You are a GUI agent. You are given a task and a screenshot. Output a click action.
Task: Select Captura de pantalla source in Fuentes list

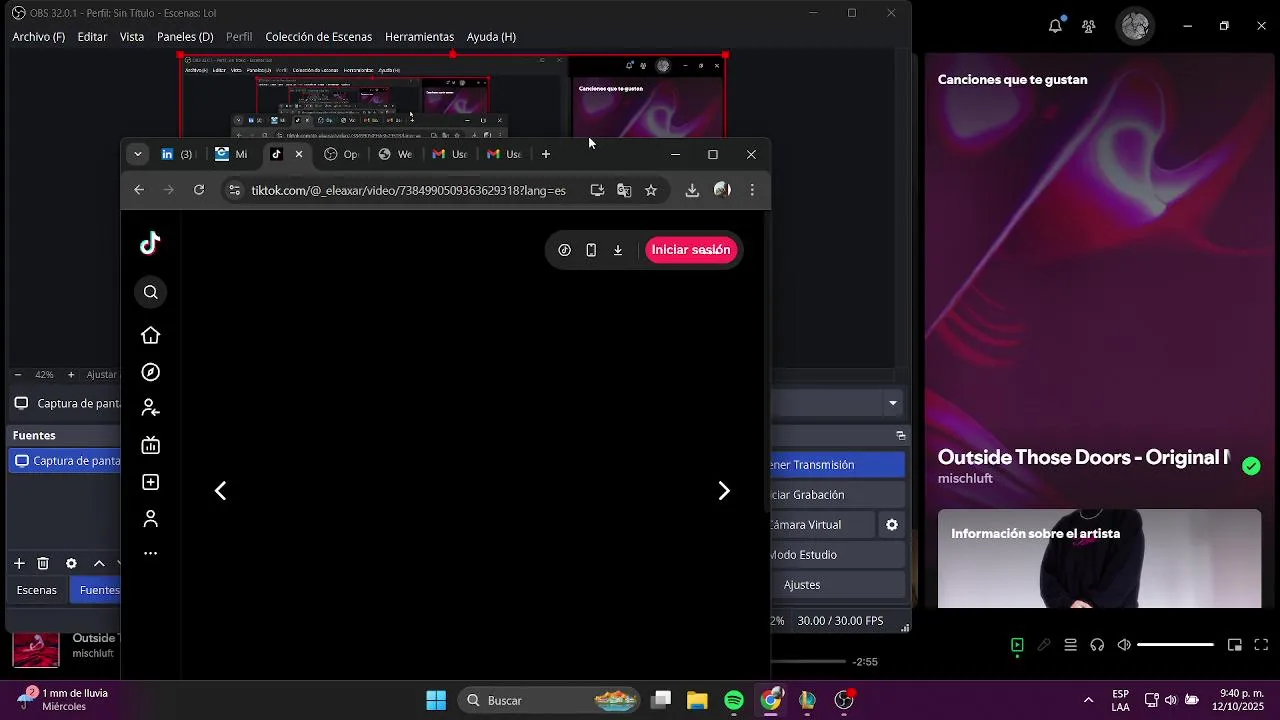point(66,461)
